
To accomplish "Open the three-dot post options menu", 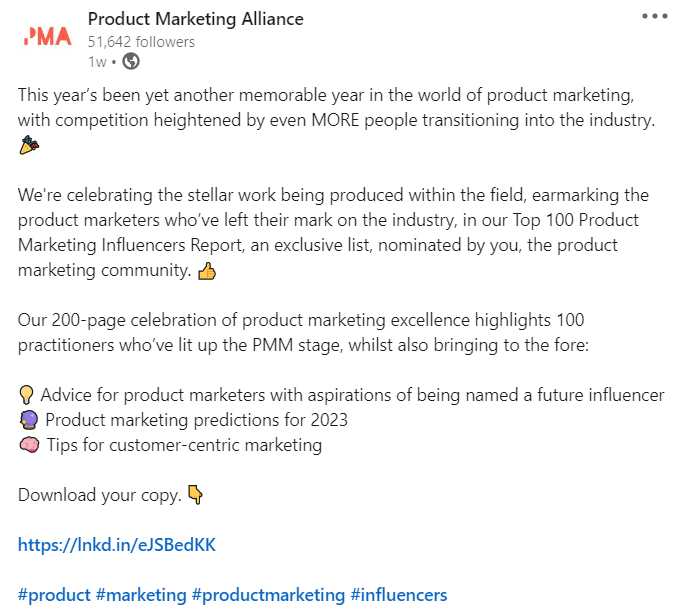I will coord(654,16).
